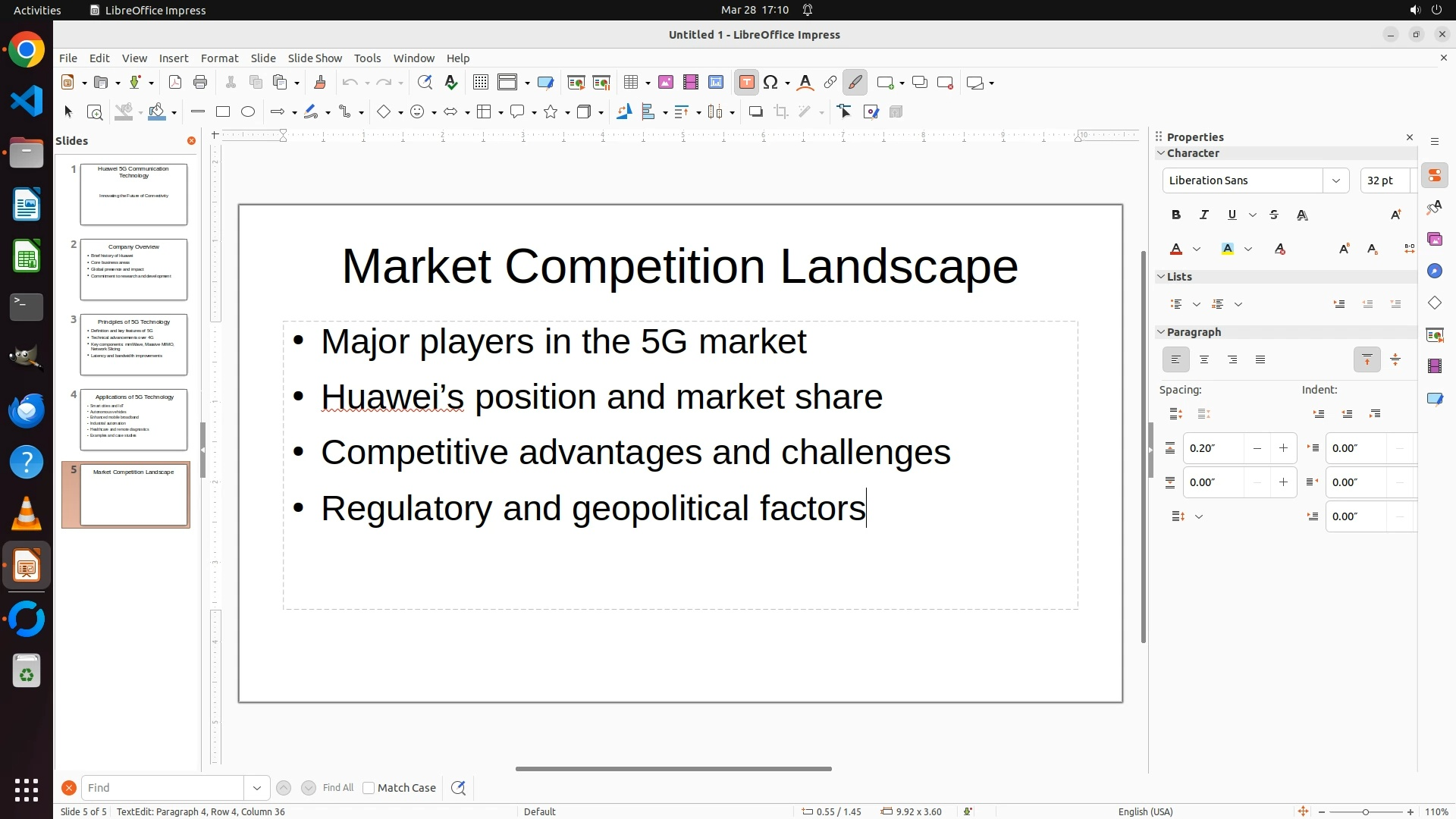
Task: Toggle Bold formatting in Character panel
Action: click(x=1176, y=215)
